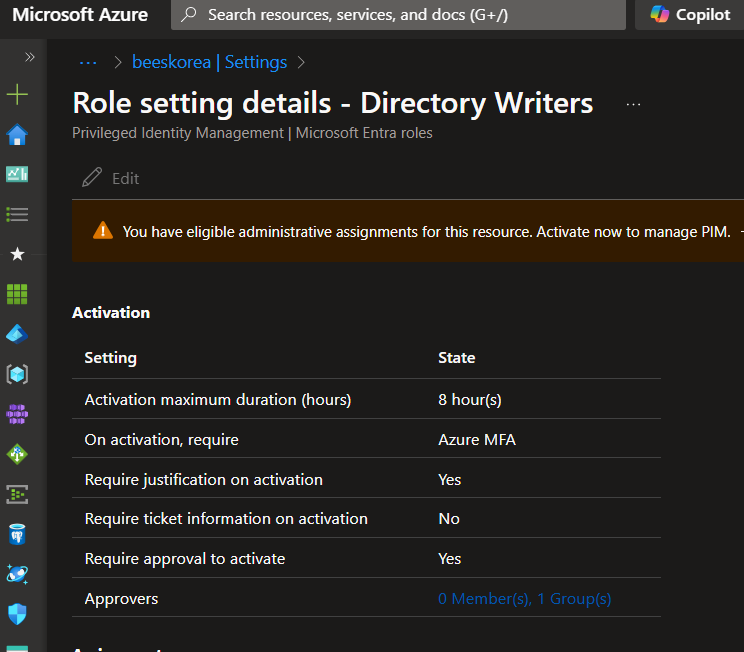Open the green diamond arrows sidebar icon
Screen dimensions: 744x652
tap(17, 454)
